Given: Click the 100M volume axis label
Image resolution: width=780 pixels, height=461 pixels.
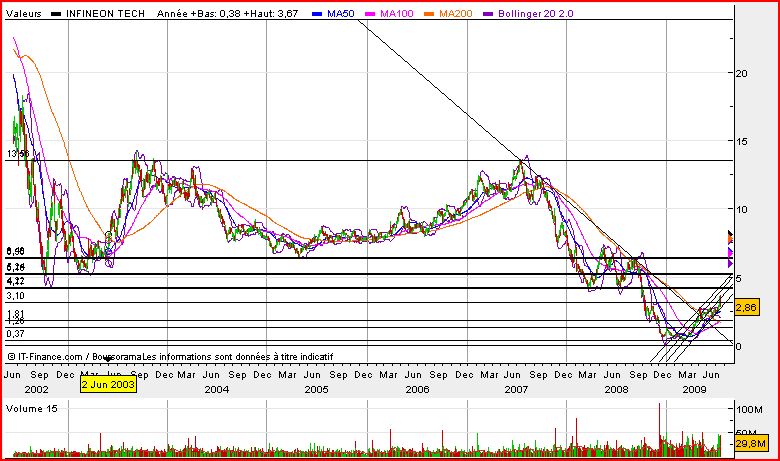Looking at the screenshot, I should (749, 410).
